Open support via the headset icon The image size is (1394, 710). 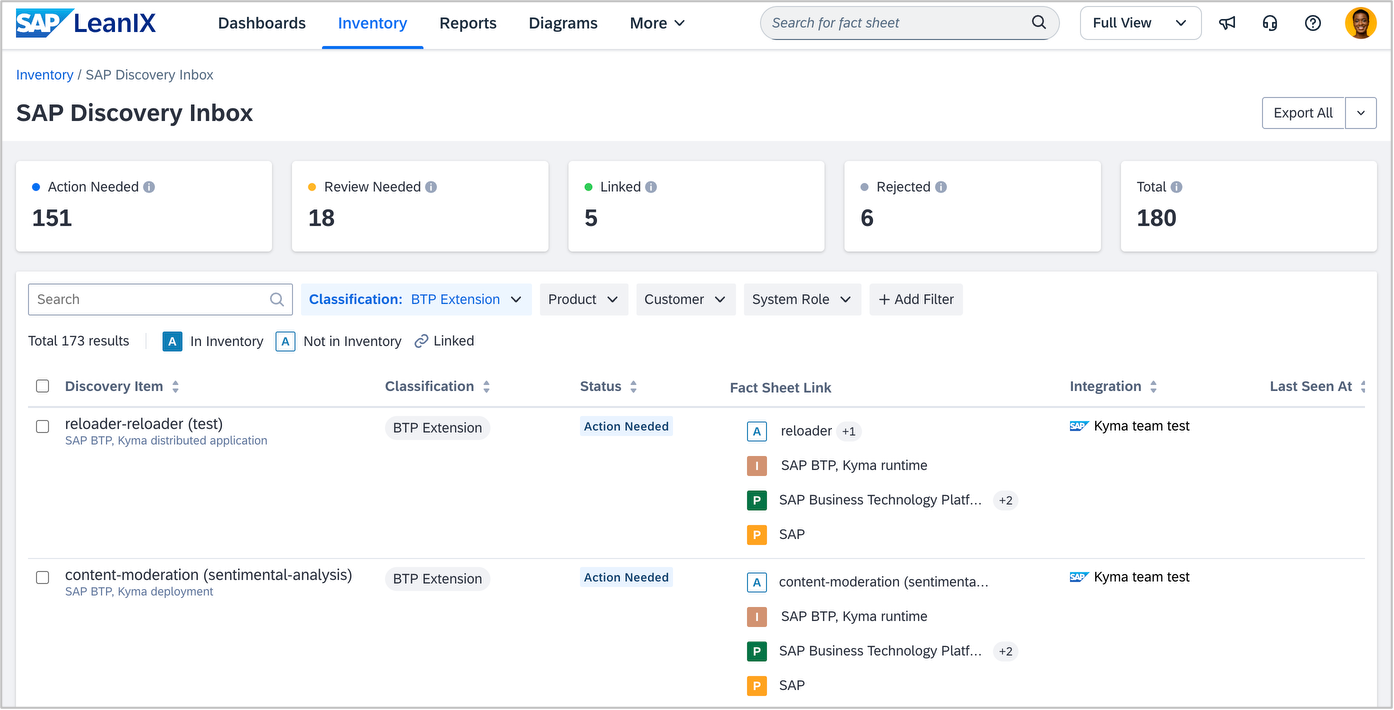click(1270, 23)
